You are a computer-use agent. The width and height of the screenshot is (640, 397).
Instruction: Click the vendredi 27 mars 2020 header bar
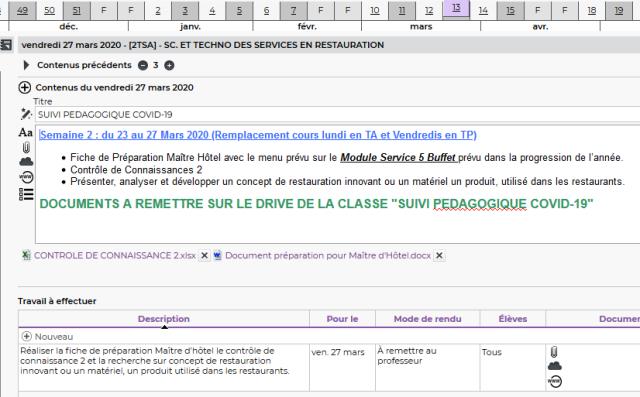pos(329,45)
